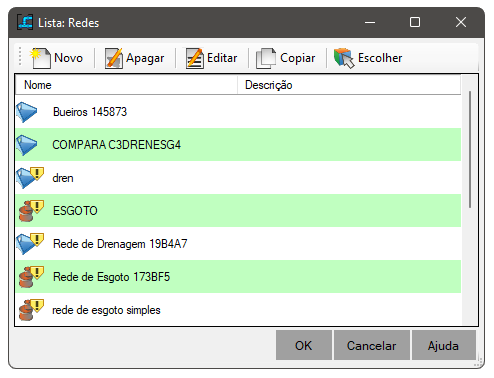Click the Novo new document icon
This screenshot has height=378, width=494.
point(40,58)
